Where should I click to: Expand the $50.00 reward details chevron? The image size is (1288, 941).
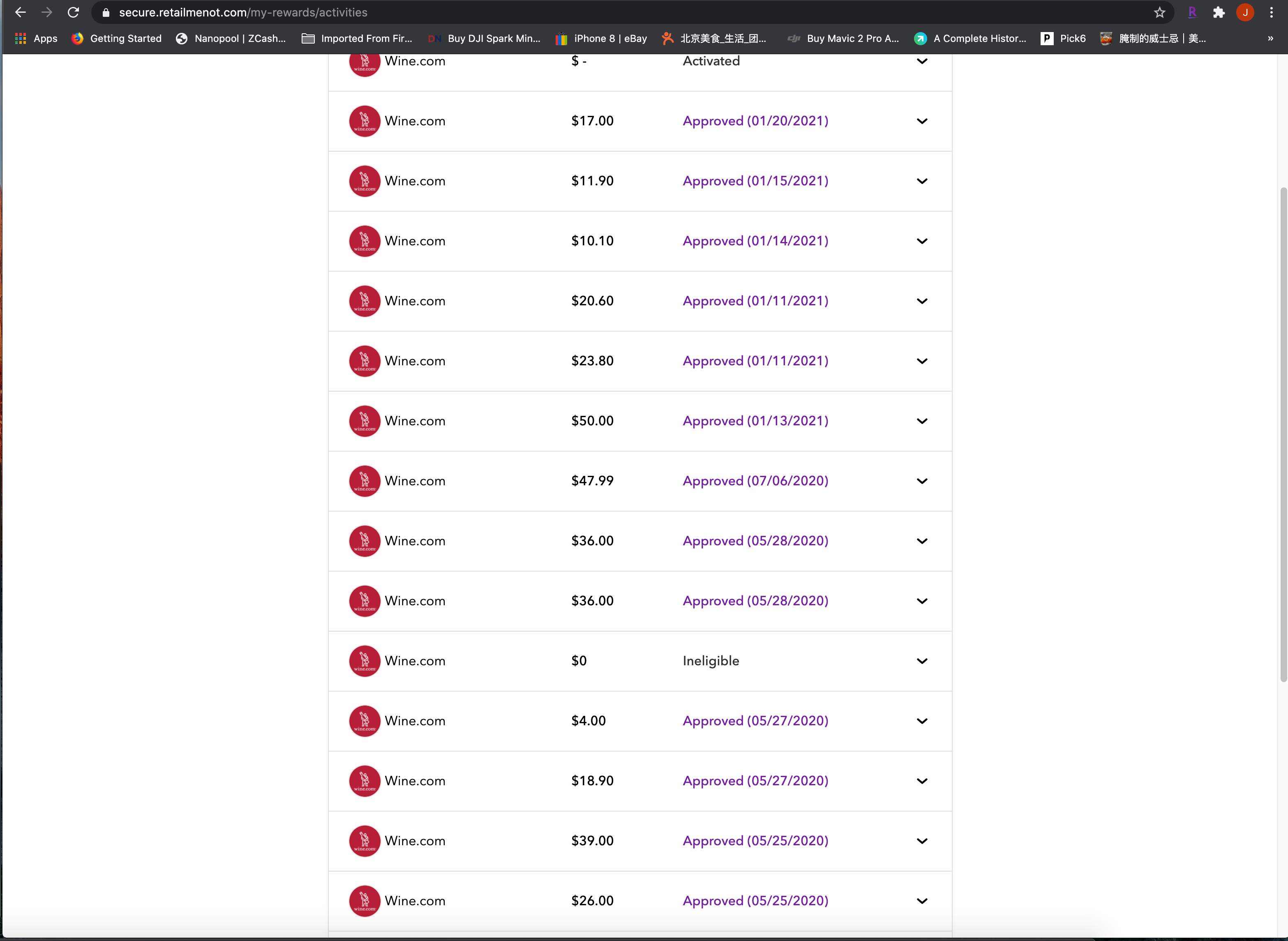tap(922, 421)
